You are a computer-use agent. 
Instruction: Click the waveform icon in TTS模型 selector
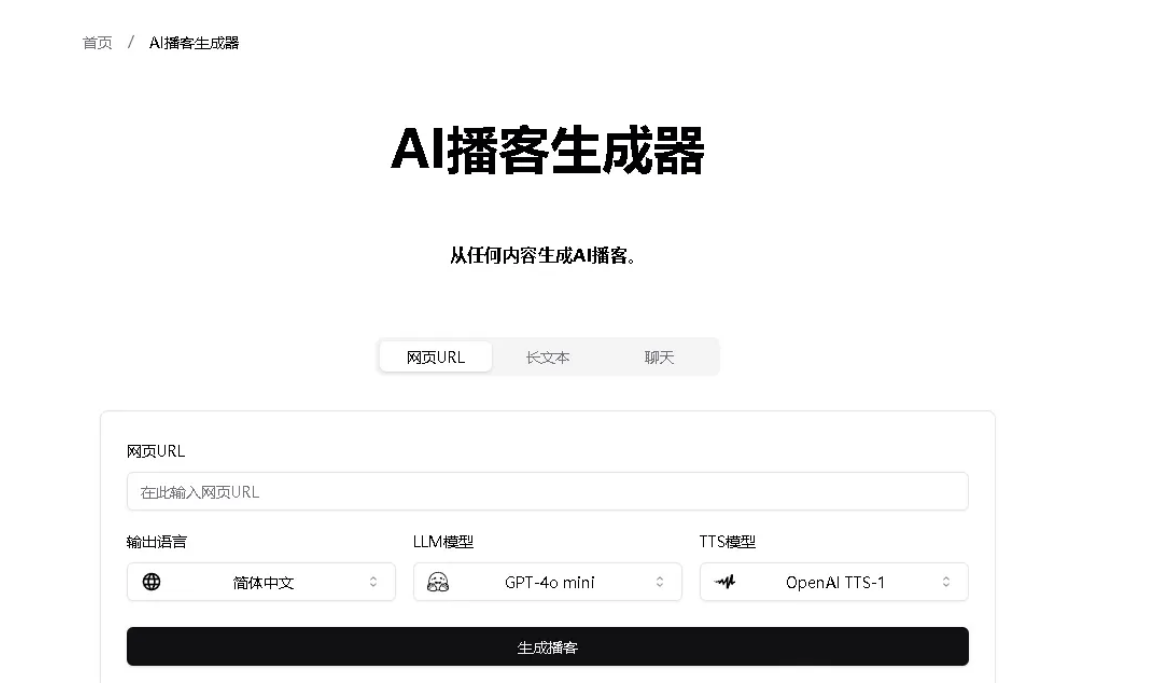(726, 581)
